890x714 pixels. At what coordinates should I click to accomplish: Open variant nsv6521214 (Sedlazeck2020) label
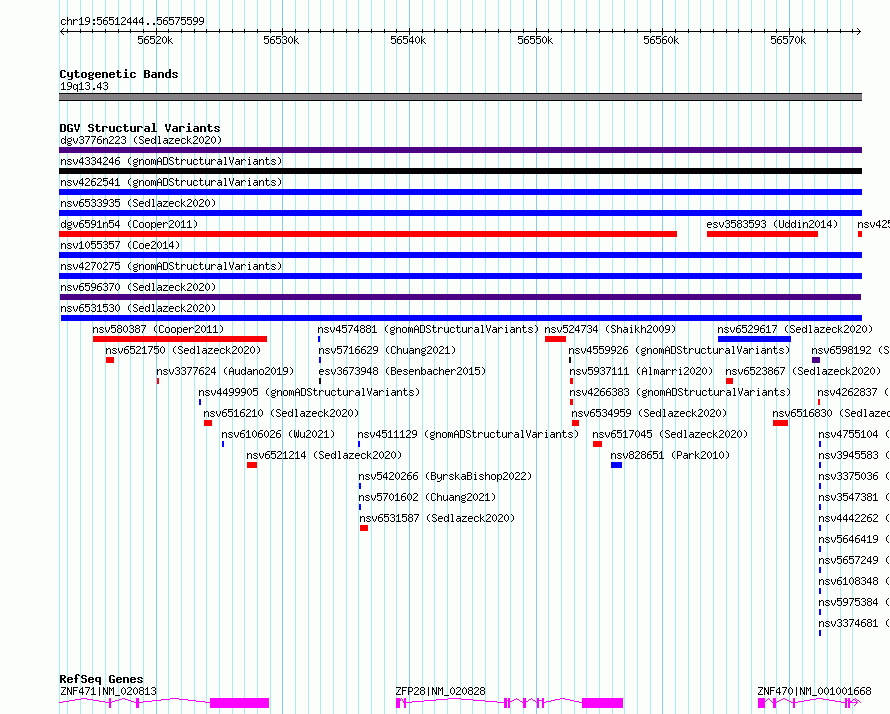(x=324, y=455)
